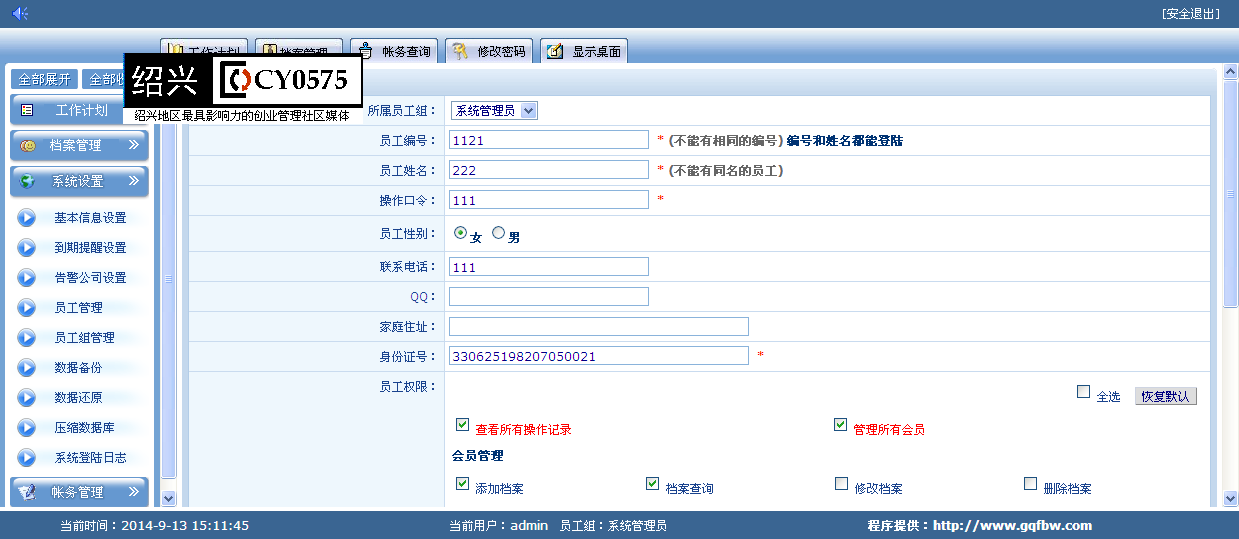
Task: Click the empty QQ input field
Action: [x=549, y=296]
